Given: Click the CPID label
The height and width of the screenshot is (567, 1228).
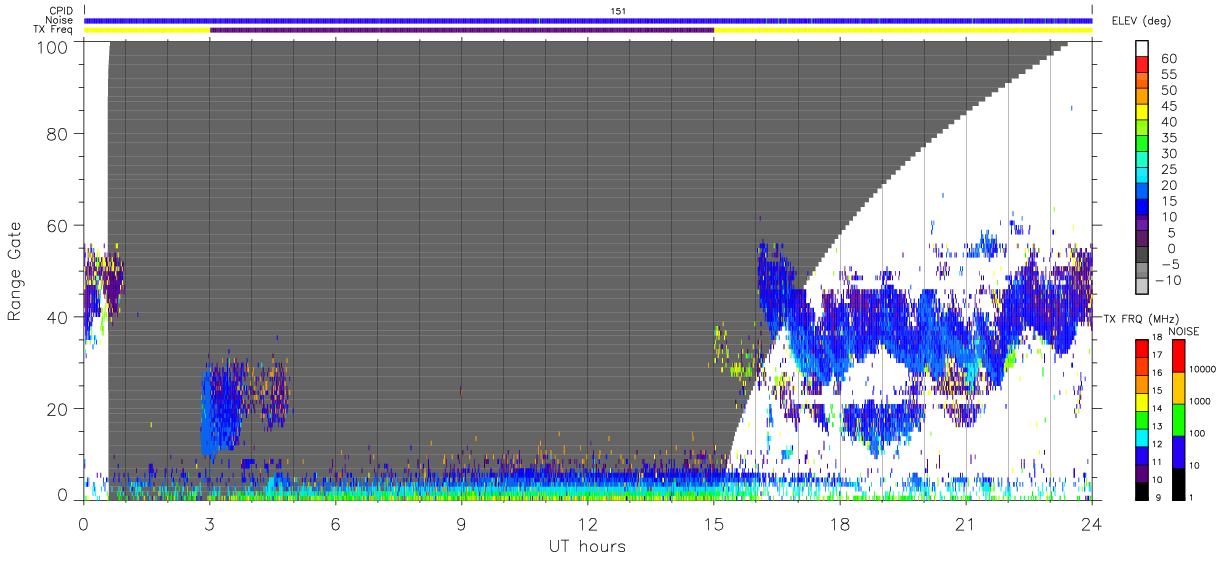Looking at the screenshot, I should coord(61,11).
